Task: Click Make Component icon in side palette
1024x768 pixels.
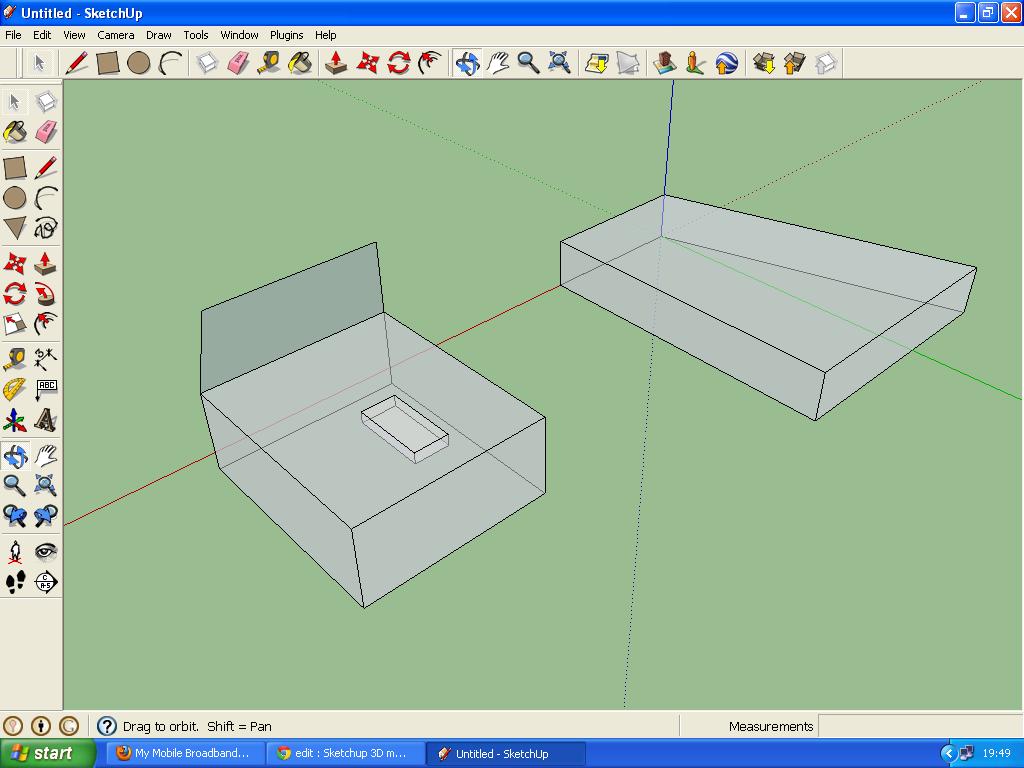Action: pyautogui.click(x=46, y=101)
